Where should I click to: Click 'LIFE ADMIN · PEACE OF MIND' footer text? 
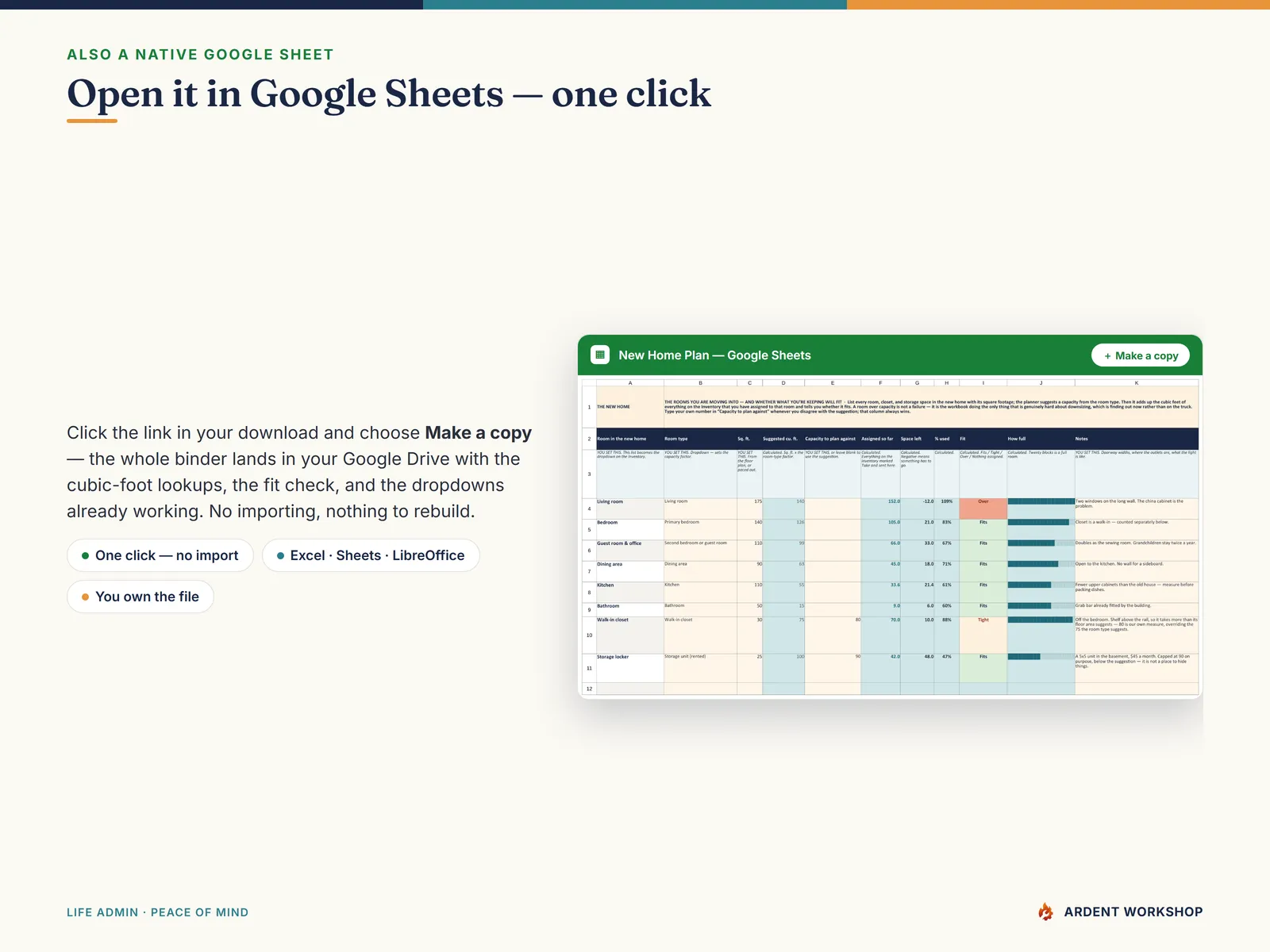point(157,912)
